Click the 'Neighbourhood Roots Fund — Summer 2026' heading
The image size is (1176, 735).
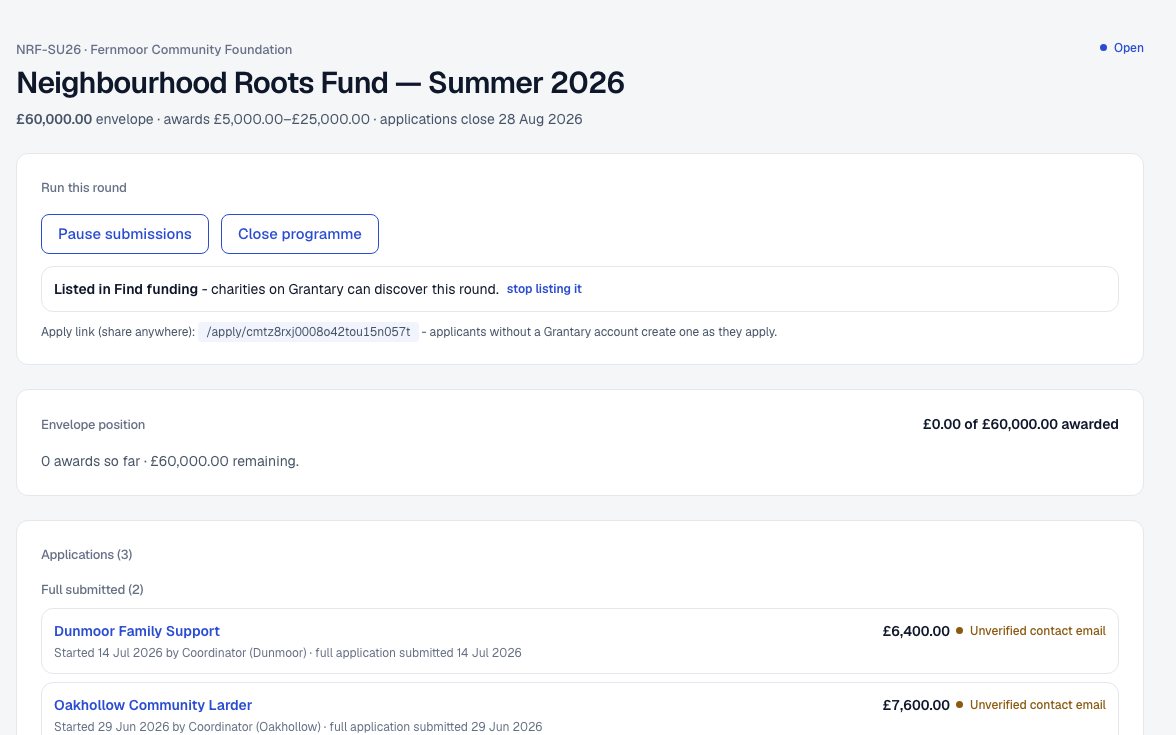click(320, 82)
